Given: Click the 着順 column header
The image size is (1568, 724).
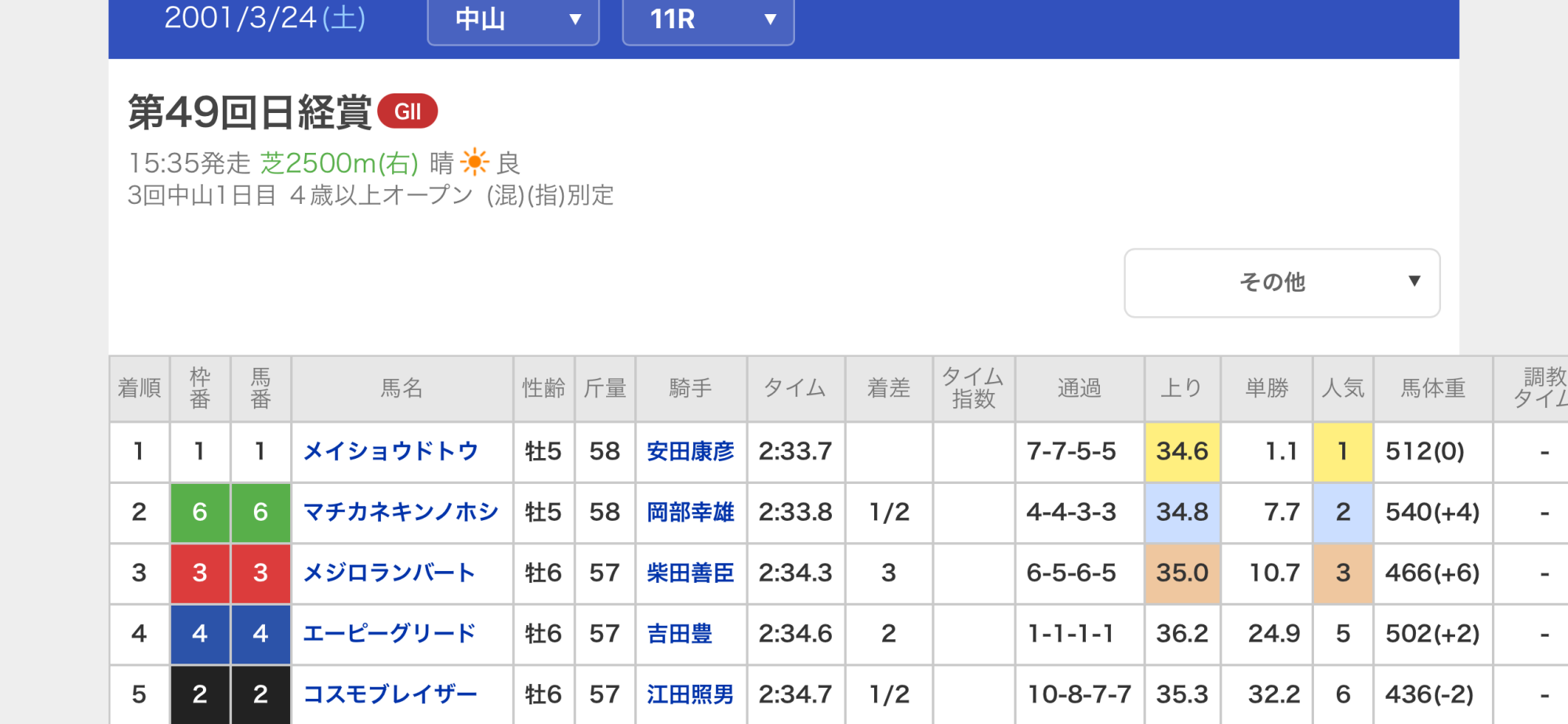Looking at the screenshot, I should tap(139, 388).
